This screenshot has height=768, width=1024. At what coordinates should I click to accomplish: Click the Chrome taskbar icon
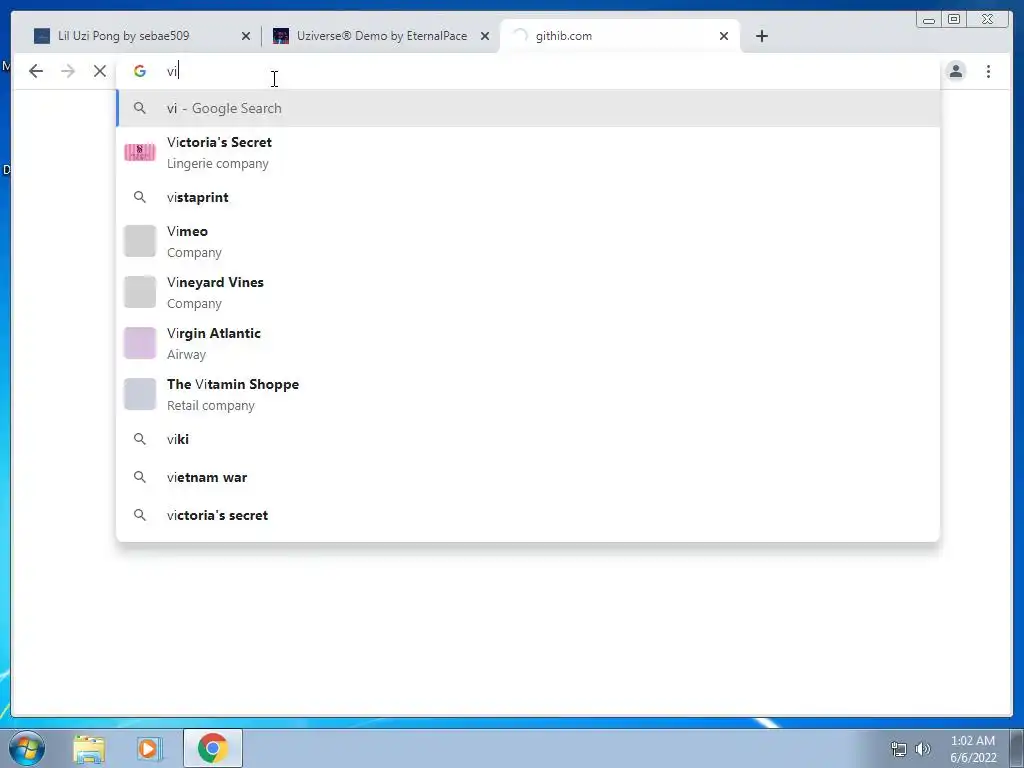tap(213, 748)
